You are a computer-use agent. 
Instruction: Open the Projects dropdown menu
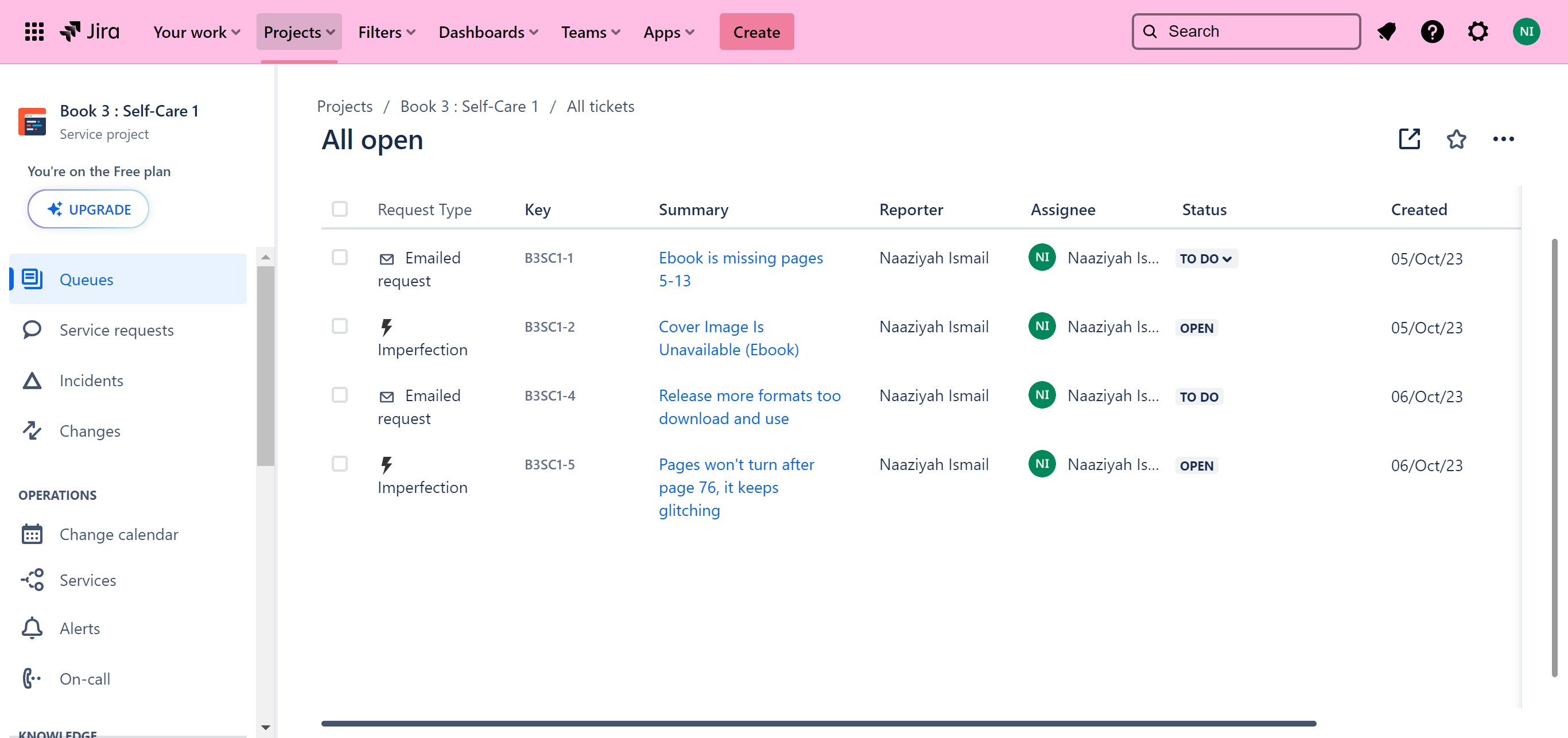coord(299,32)
